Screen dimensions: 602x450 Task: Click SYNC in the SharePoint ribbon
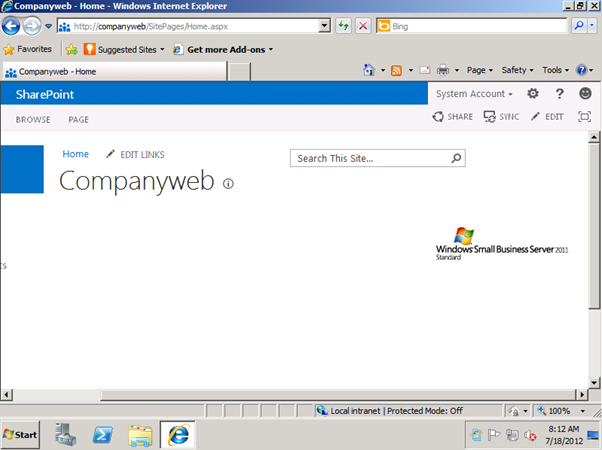(x=501, y=117)
